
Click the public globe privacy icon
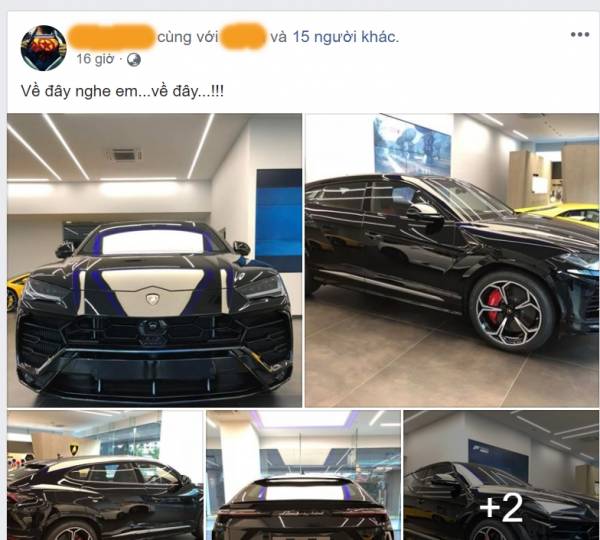point(134,60)
